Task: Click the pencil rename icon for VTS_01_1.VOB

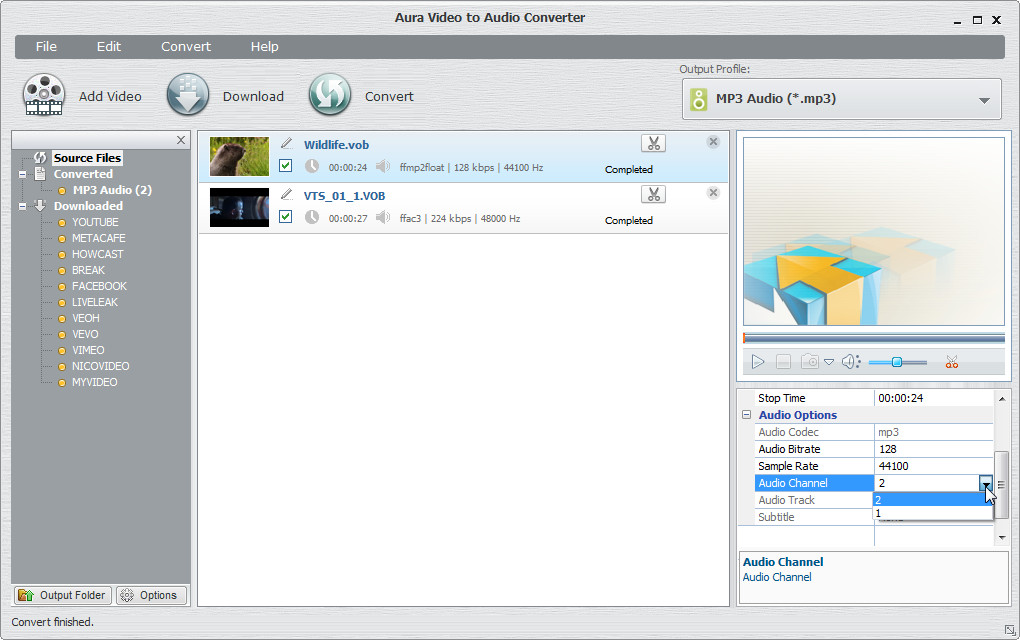Action: [x=287, y=194]
